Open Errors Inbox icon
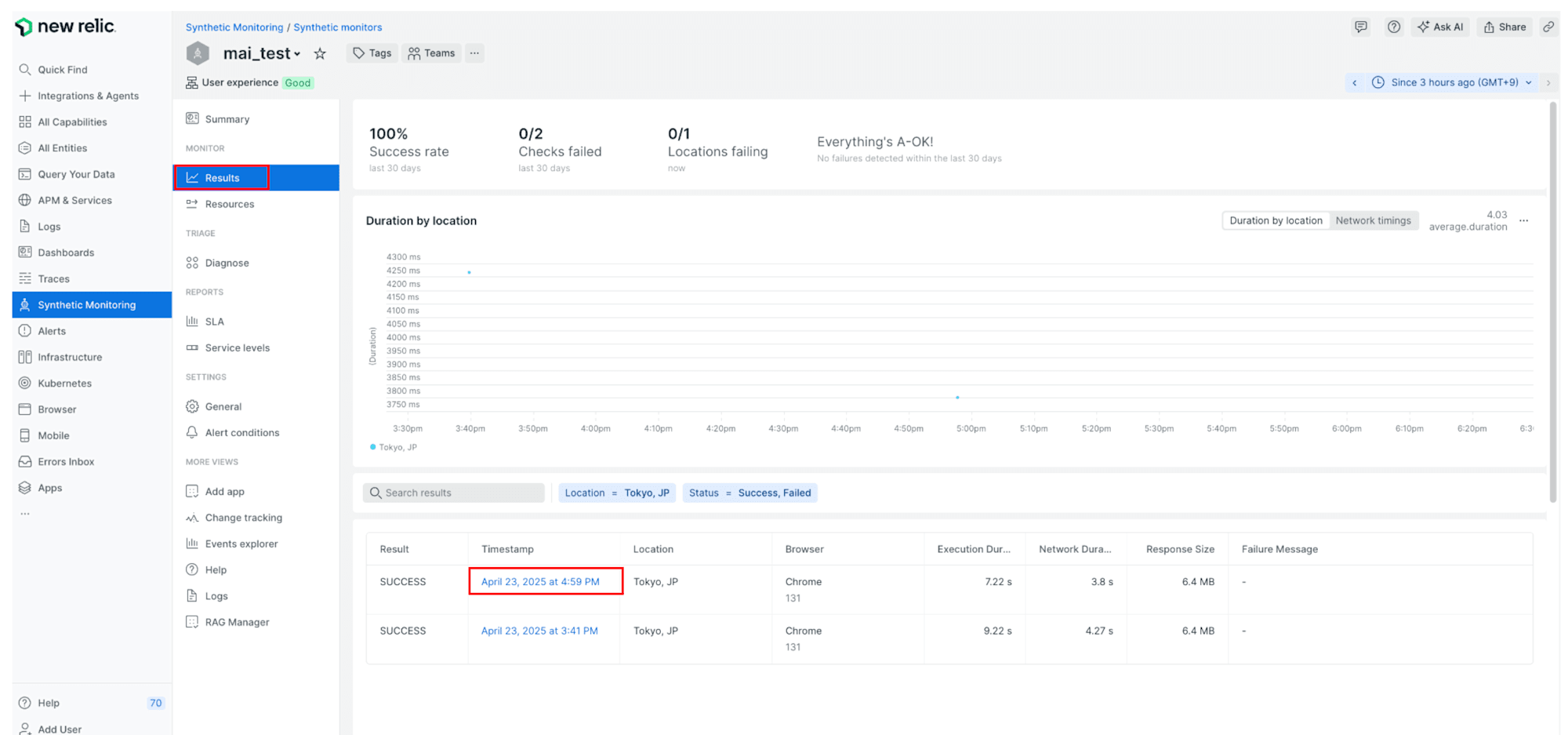 (x=25, y=461)
